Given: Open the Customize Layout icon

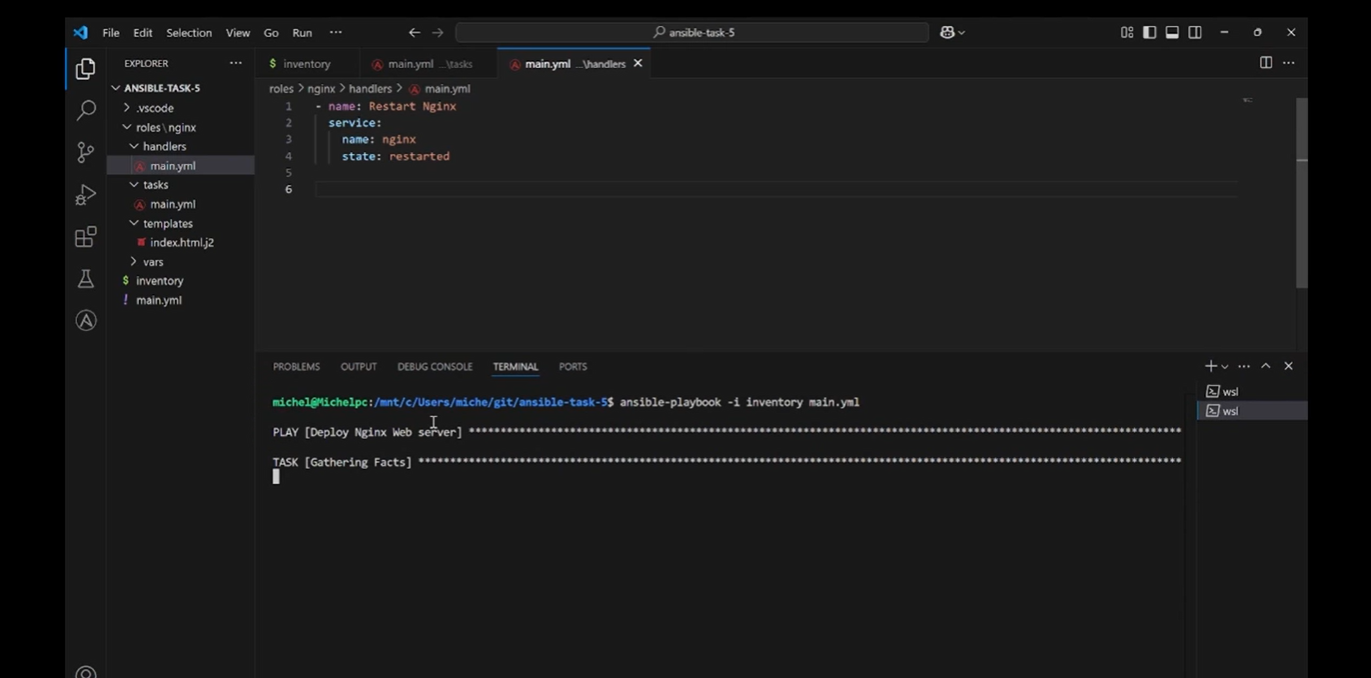Looking at the screenshot, I should pos(1127,33).
